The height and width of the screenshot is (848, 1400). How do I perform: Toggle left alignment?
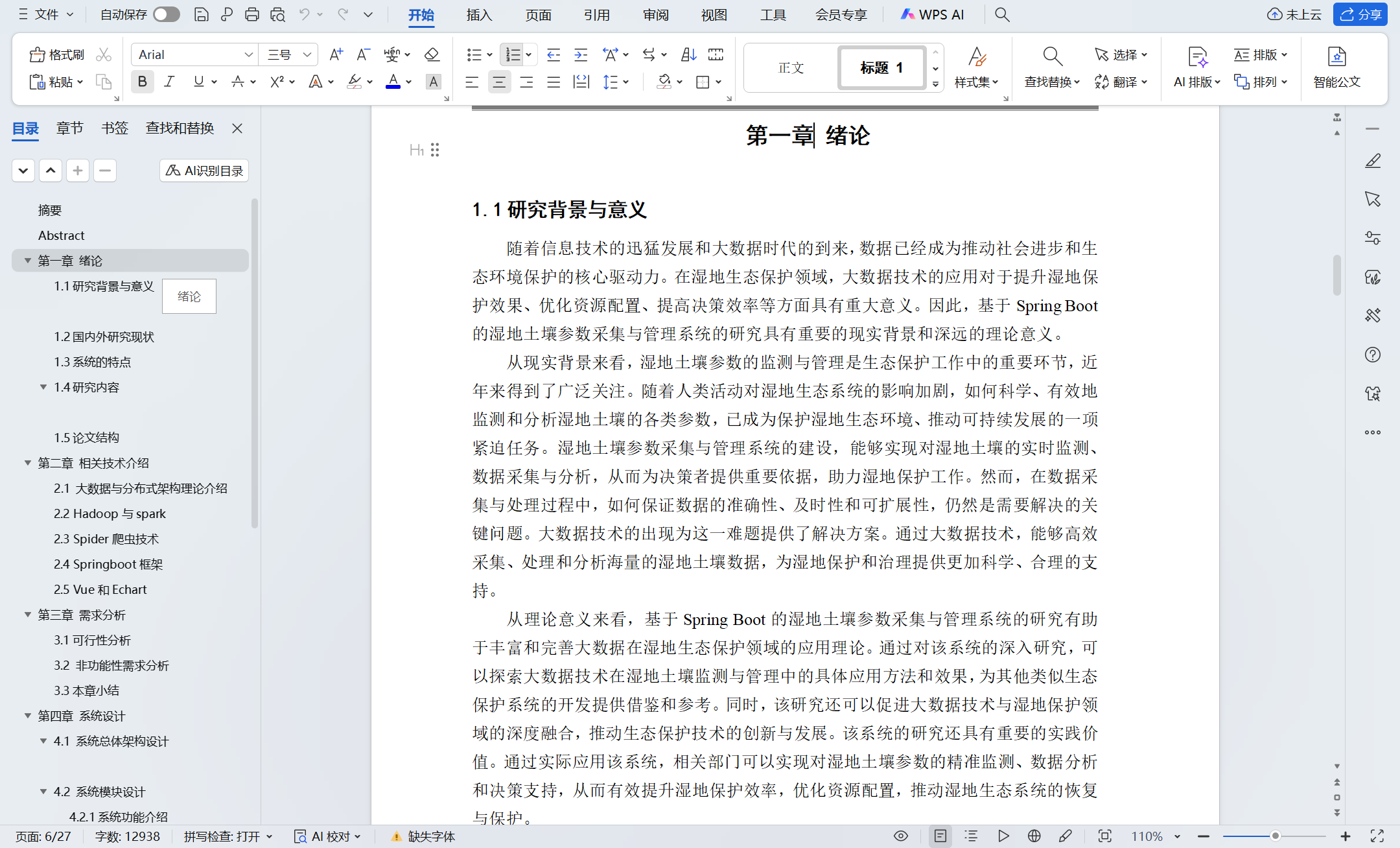pyautogui.click(x=472, y=82)
